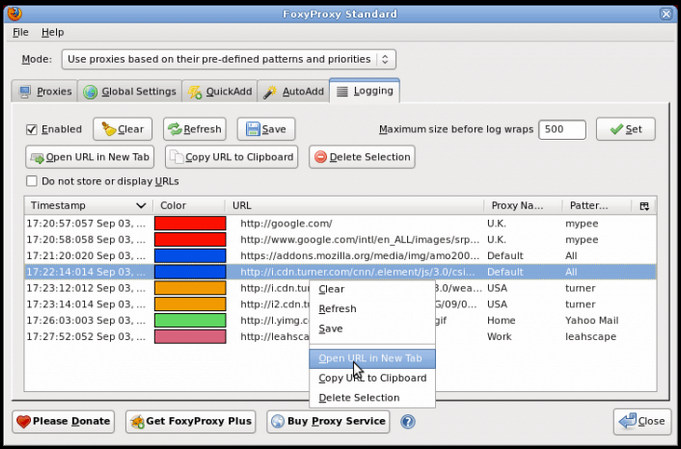681x449 pixels.
Task: Click timestamp 17:26:03:003
Action: (x=86, y=320)
